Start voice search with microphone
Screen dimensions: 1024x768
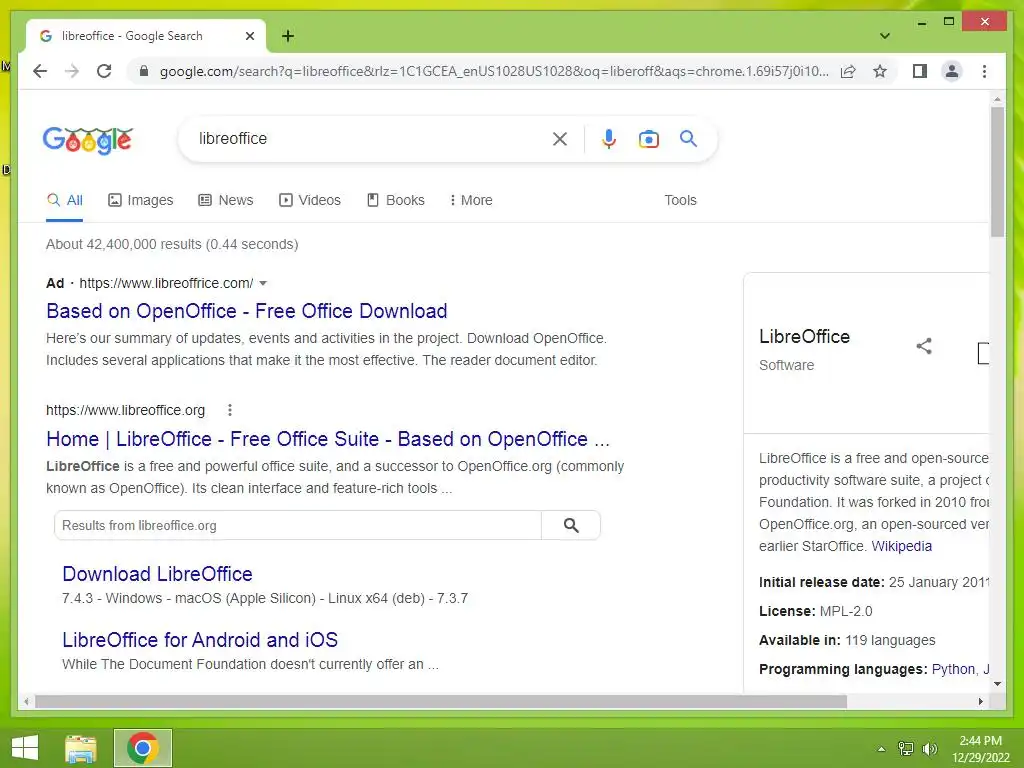click(x=609, y=139)
